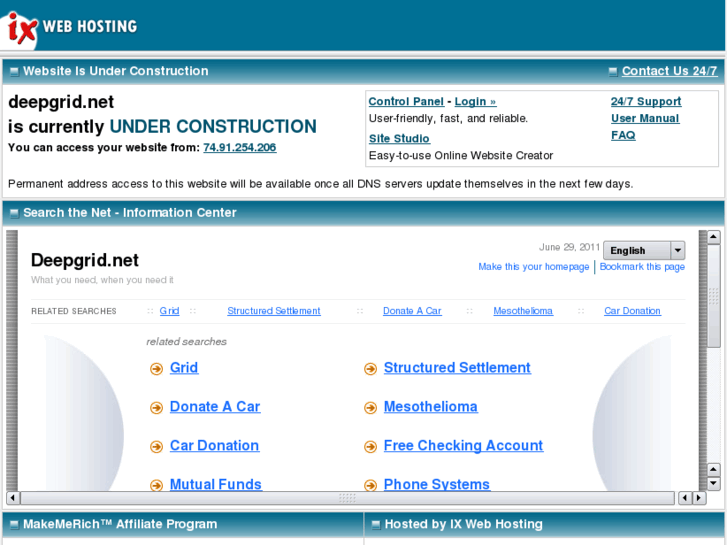Screen dimensions: 727x545
Task: Open the large Car Donation link
Action: (x=214, y=446)
